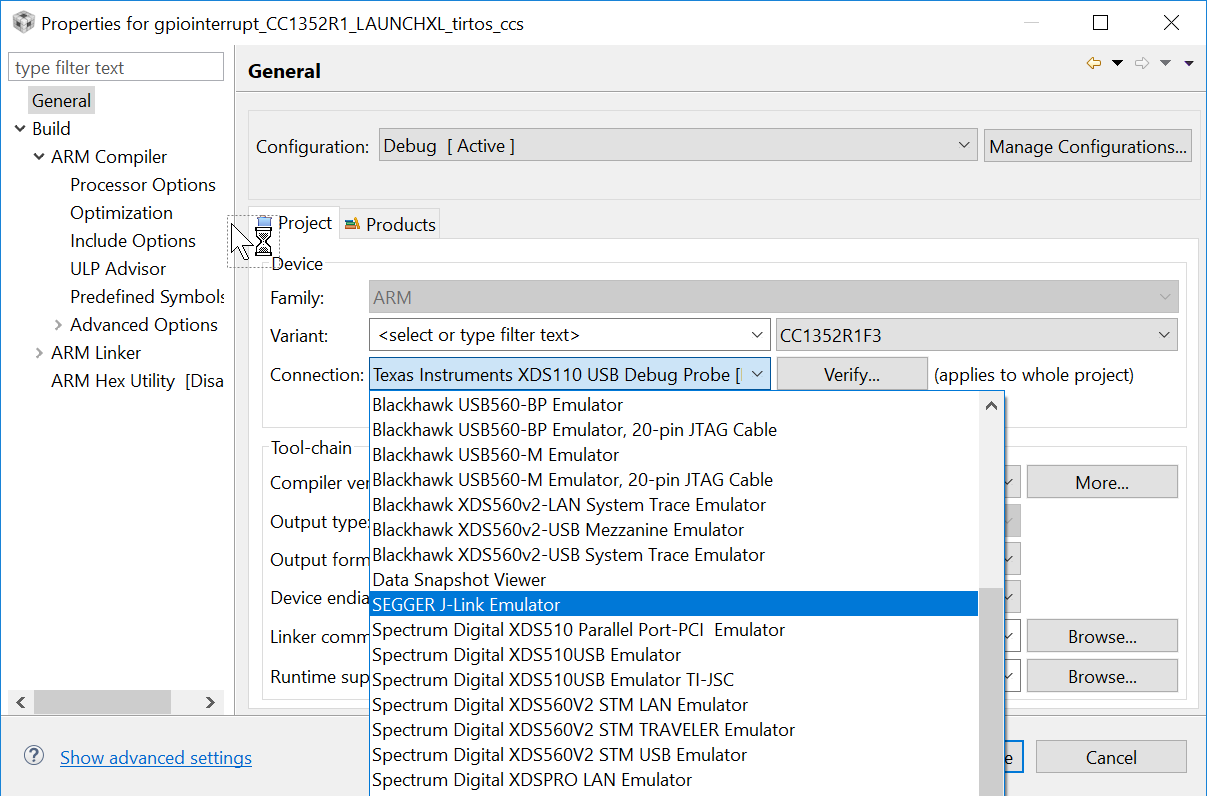The width and height of the screenshot is (1207, 796).
Task: Open the Show advanced settings link
Action: 155,757
